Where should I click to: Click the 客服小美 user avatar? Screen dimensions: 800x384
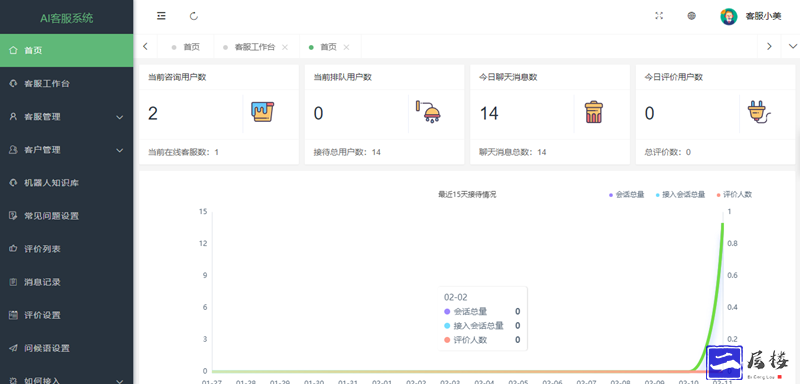click(x=729, y=16)
